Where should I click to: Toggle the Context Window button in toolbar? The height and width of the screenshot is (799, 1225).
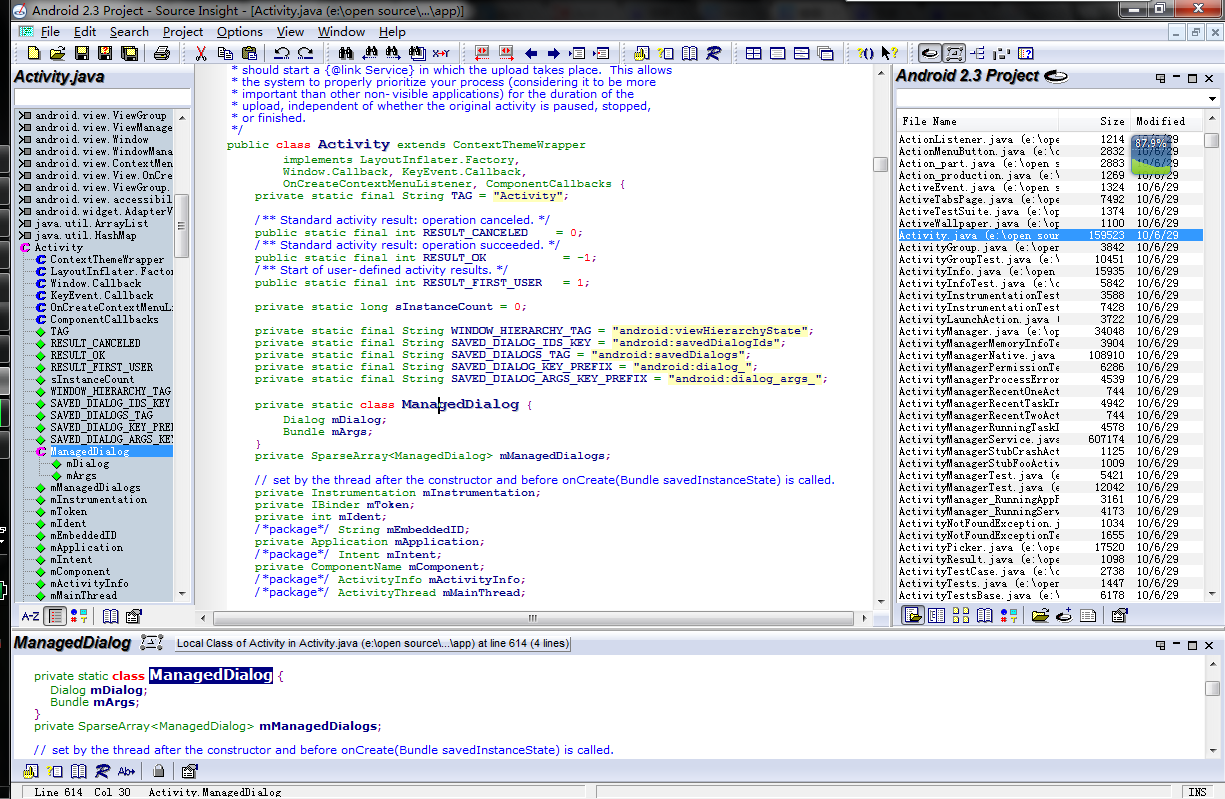(955, 53)
